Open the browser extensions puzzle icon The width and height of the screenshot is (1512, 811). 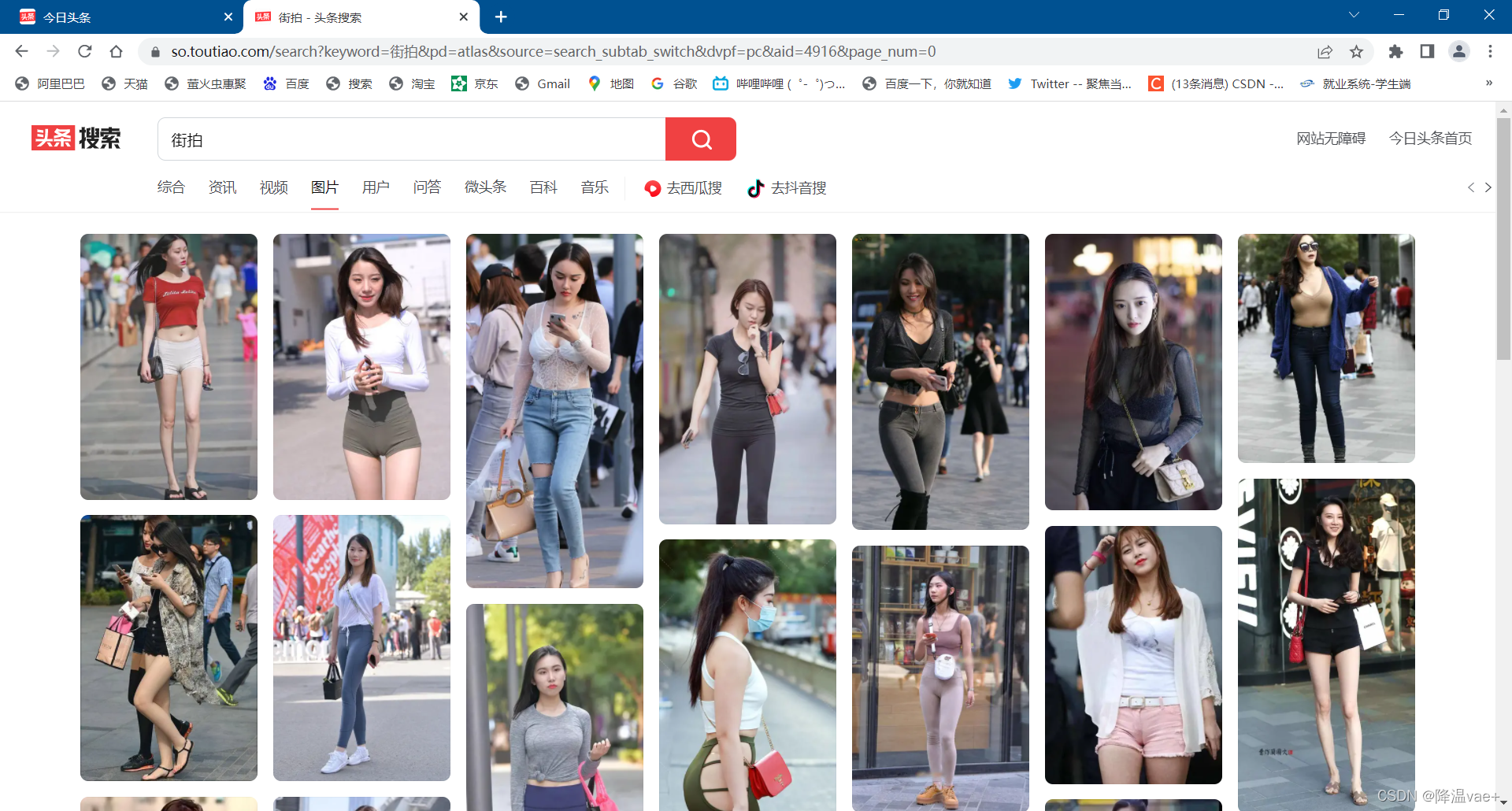(x=1395, y=51)
